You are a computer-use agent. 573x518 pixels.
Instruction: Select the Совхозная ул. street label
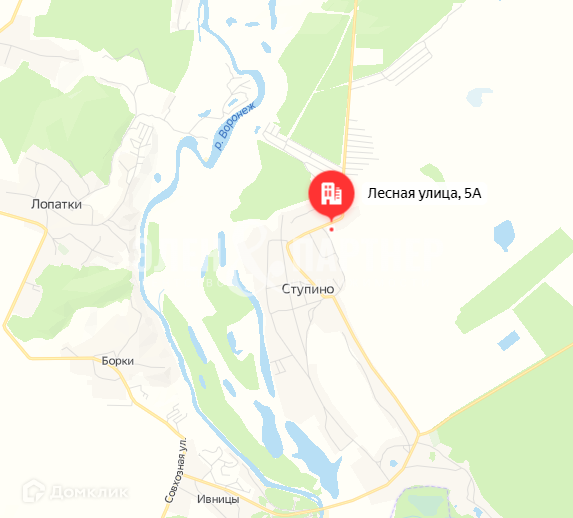tap(176, 470)
